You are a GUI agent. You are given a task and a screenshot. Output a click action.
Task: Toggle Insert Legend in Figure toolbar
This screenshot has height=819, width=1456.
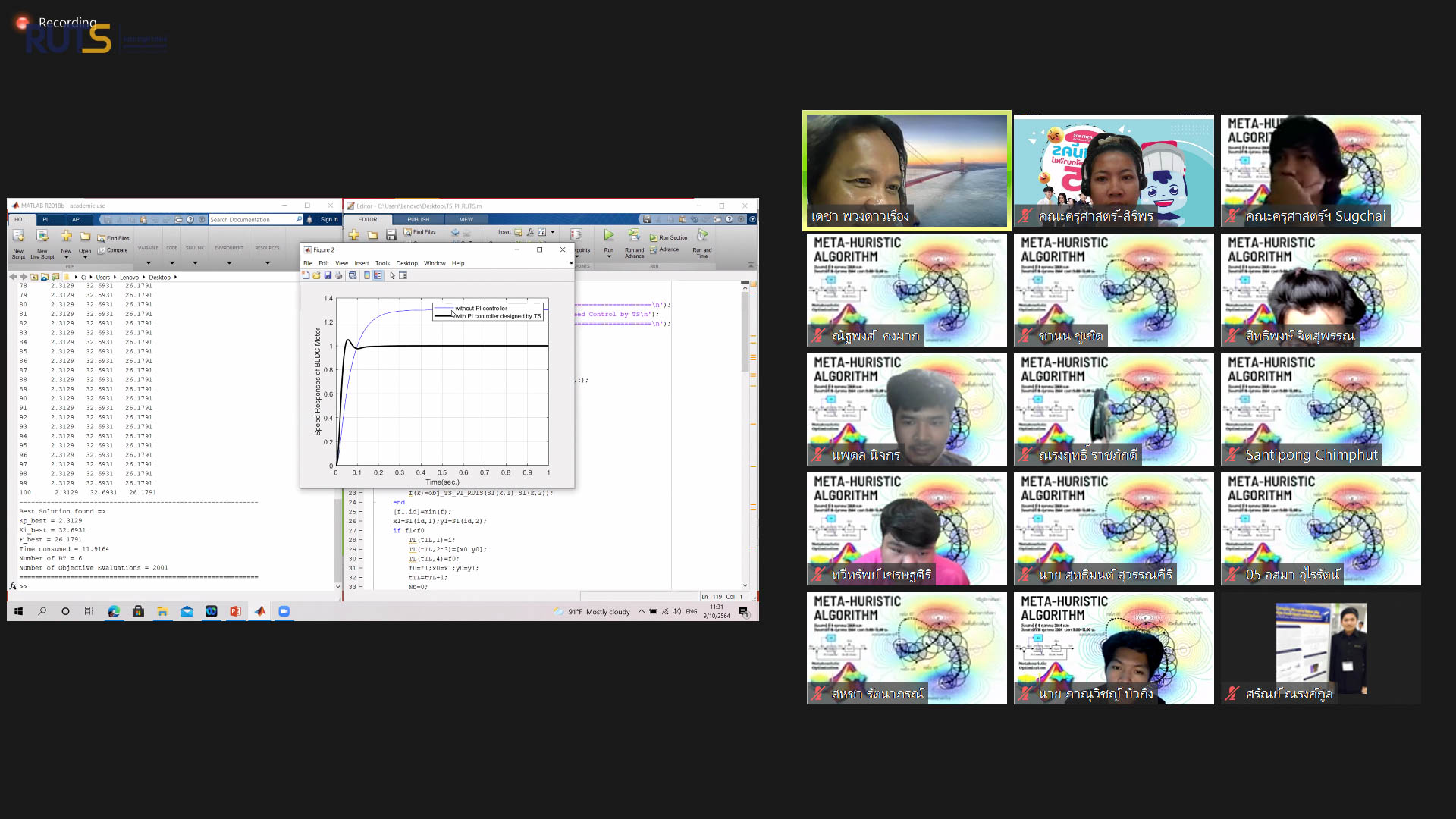click(x=378, y=275)
